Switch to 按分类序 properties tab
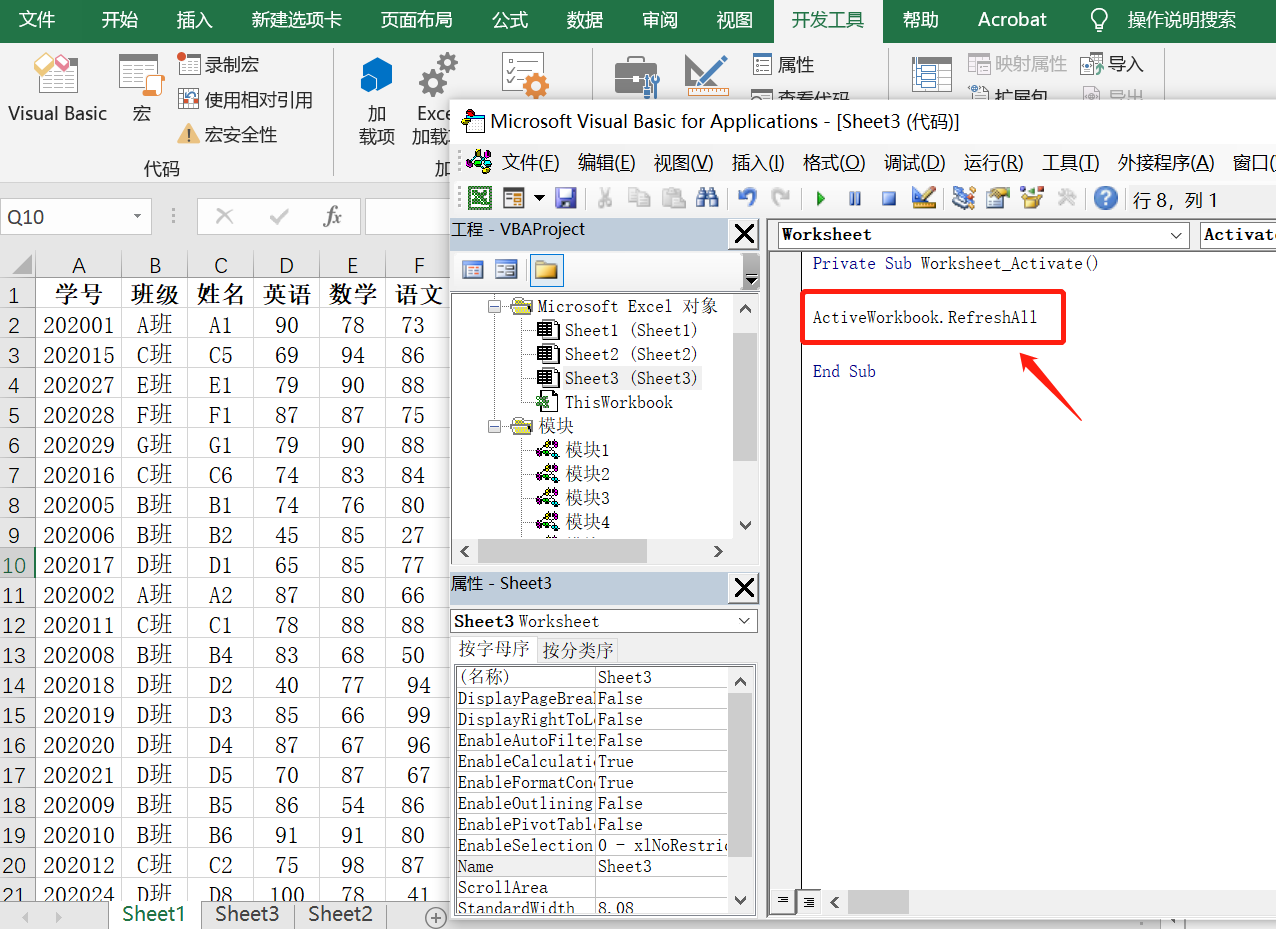This screenshot has height=929, width=1276. point(578,650)
